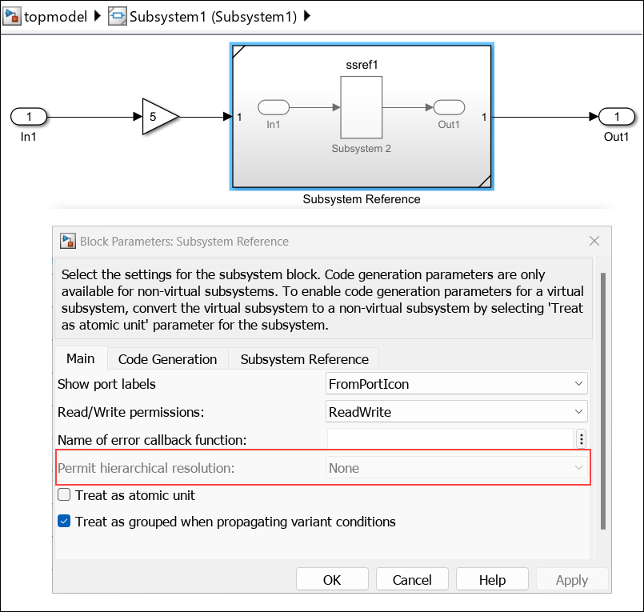Image resolution: width=644 pixels, height=612 pixels.
Task: Select the Gain block with value 5
Action: point(160,117)
